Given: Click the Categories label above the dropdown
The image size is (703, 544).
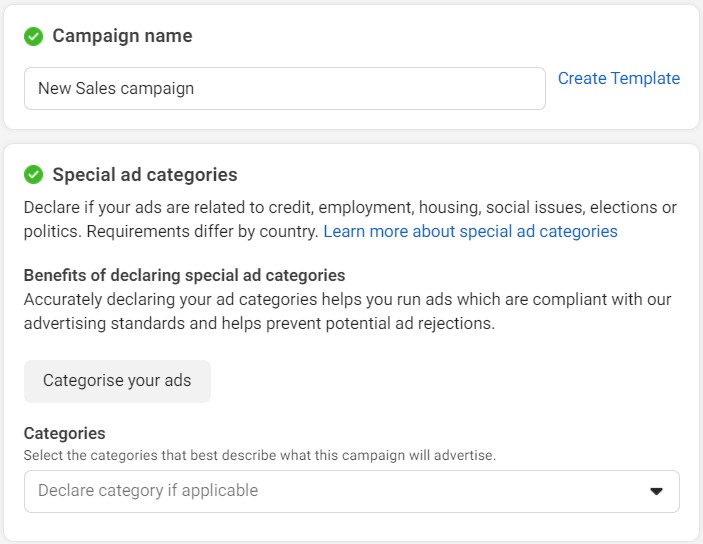Looking at the screenshot, I should [65, 433].
